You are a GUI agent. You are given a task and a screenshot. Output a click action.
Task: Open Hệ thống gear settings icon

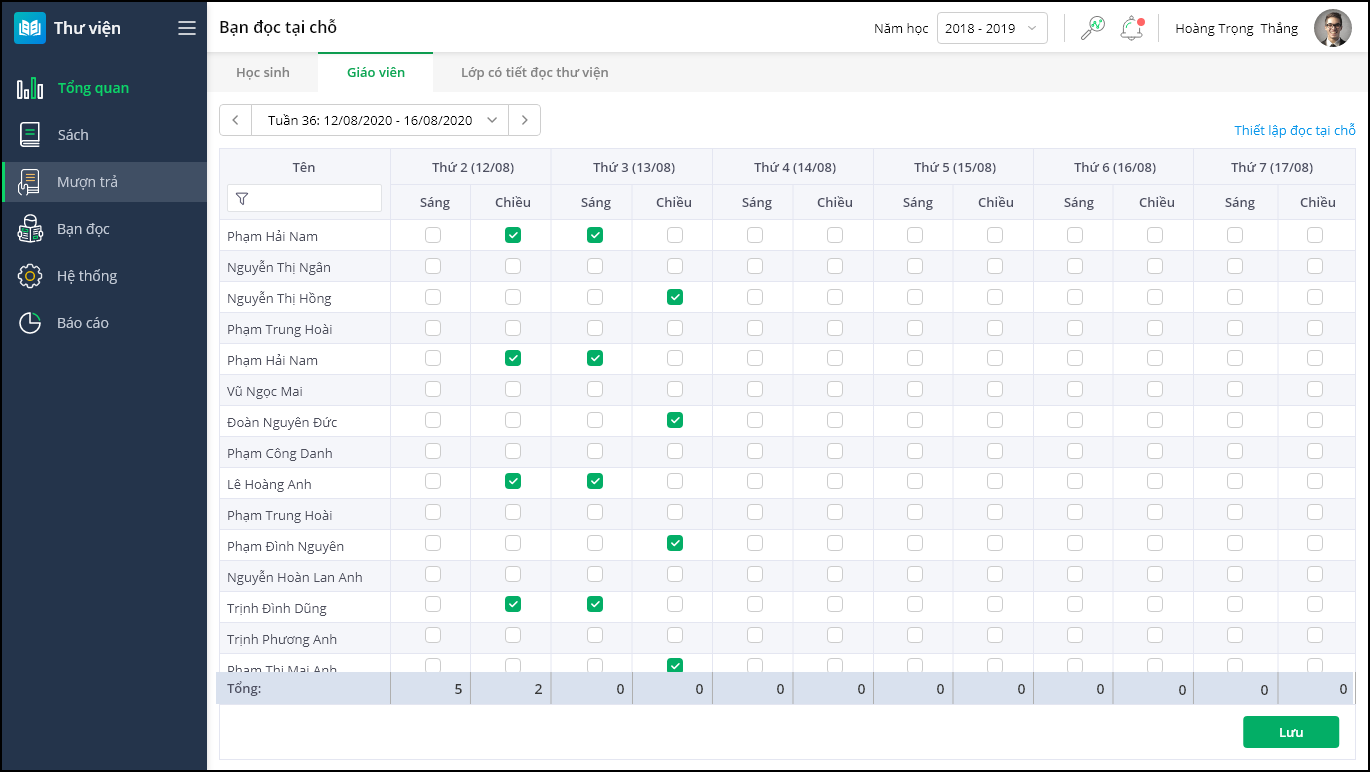point(30,276)
